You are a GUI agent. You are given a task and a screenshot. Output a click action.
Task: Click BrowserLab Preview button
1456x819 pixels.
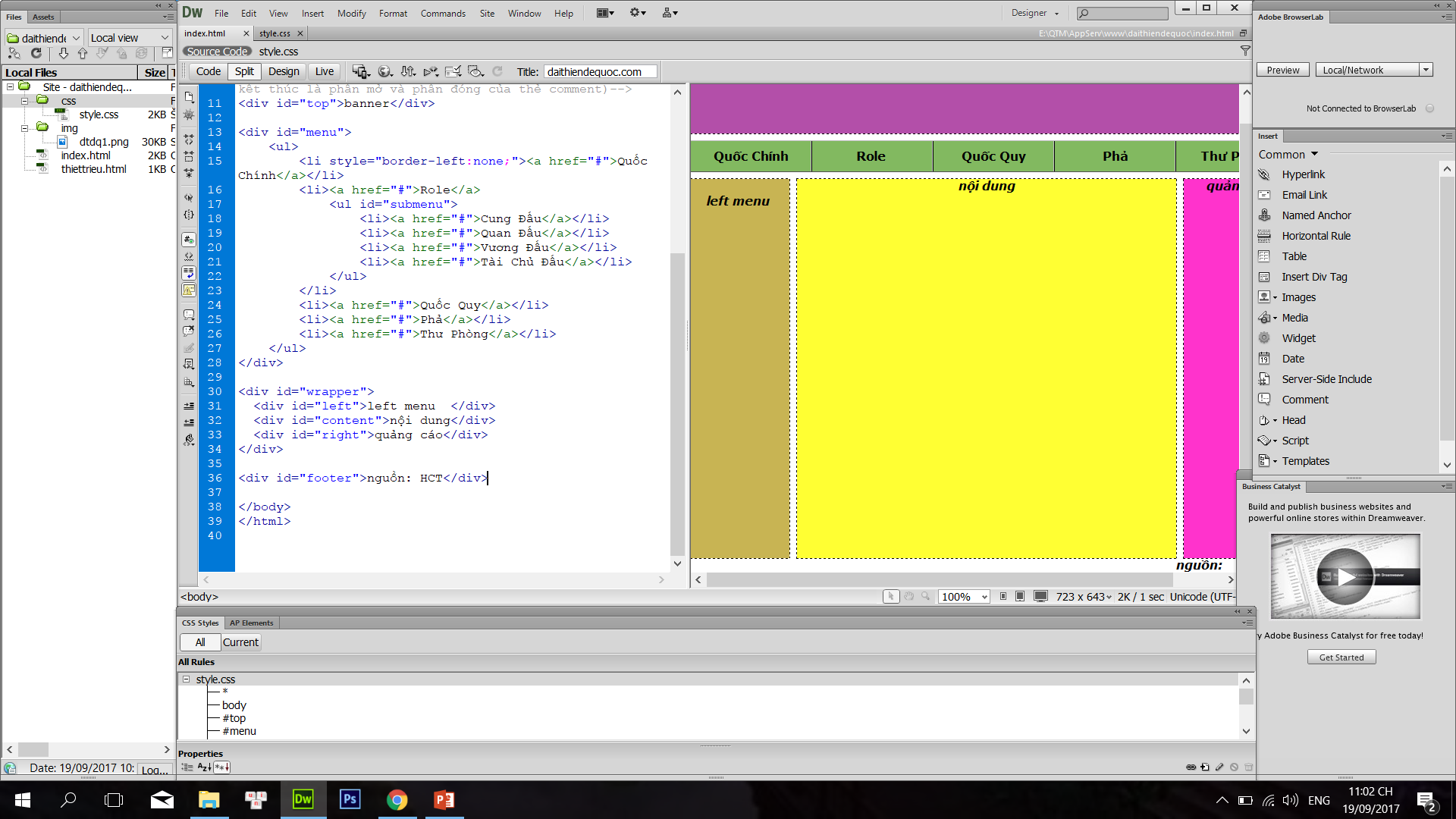[x=1282, y=70]
